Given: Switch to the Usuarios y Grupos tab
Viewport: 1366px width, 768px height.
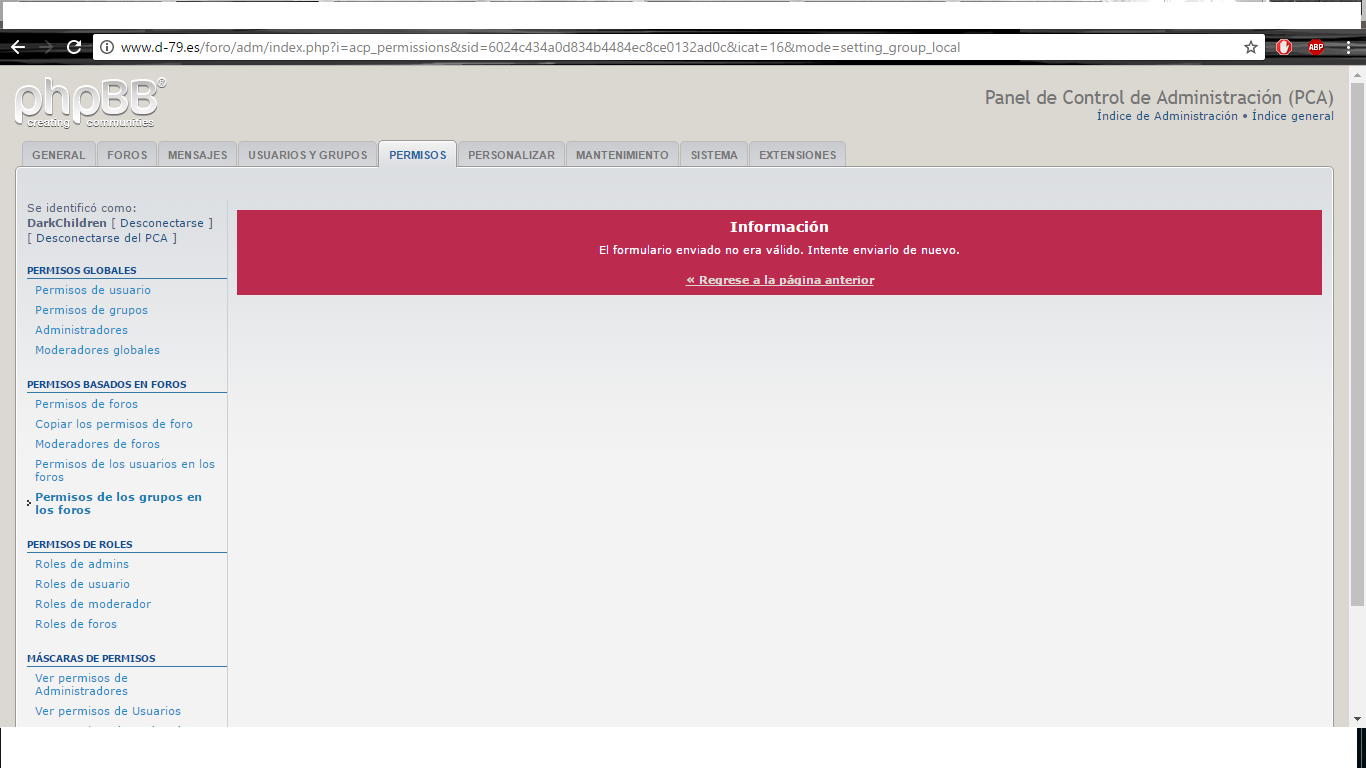Looking at the screenshot, I should click(307, 155).
